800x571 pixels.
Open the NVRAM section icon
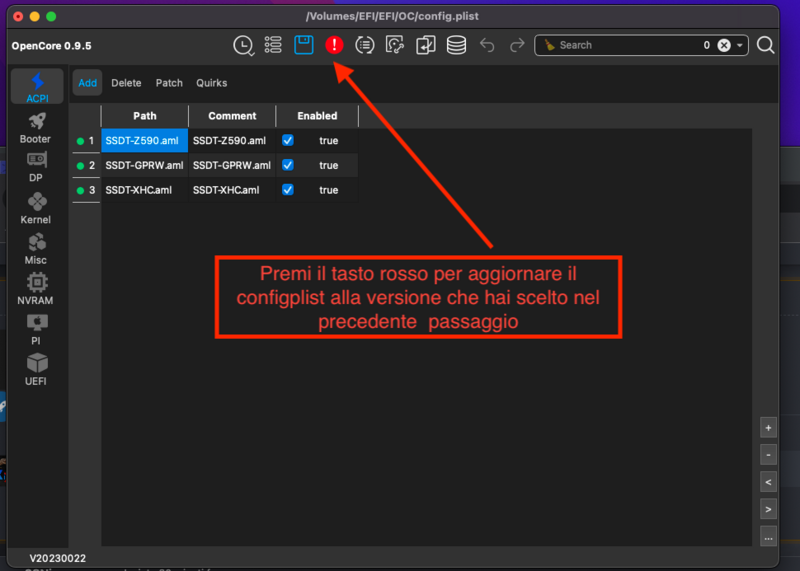click(x=36, y=288)
